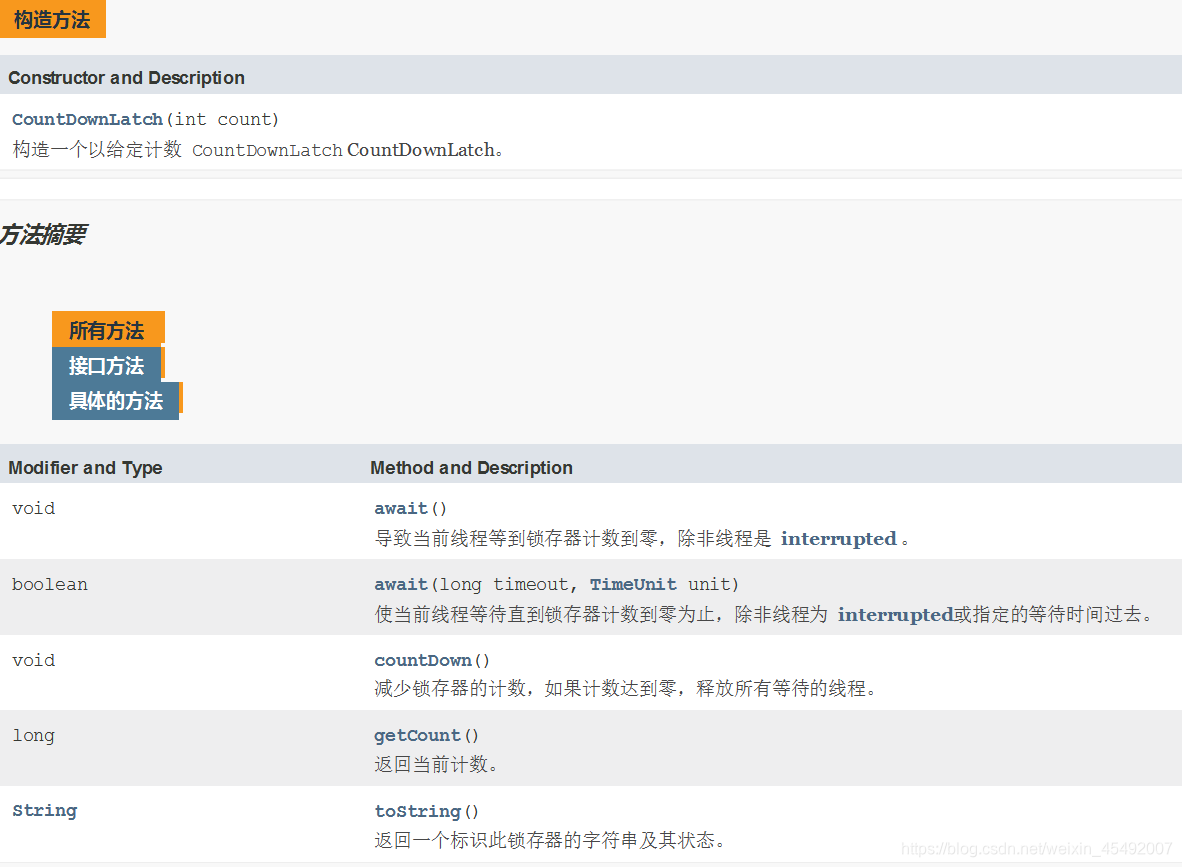Open the CountDownLatch(int count) constructor link
Screen dimensions: 1182x867
[87, 119]
